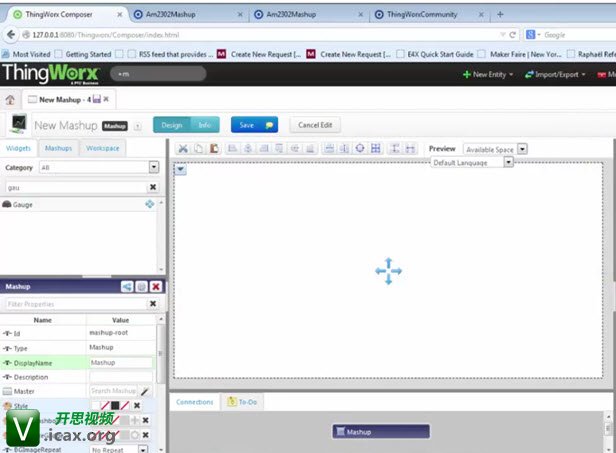Select the Gauge widget in list
This screenshot has height=453, width=616.
pos(79,204)
